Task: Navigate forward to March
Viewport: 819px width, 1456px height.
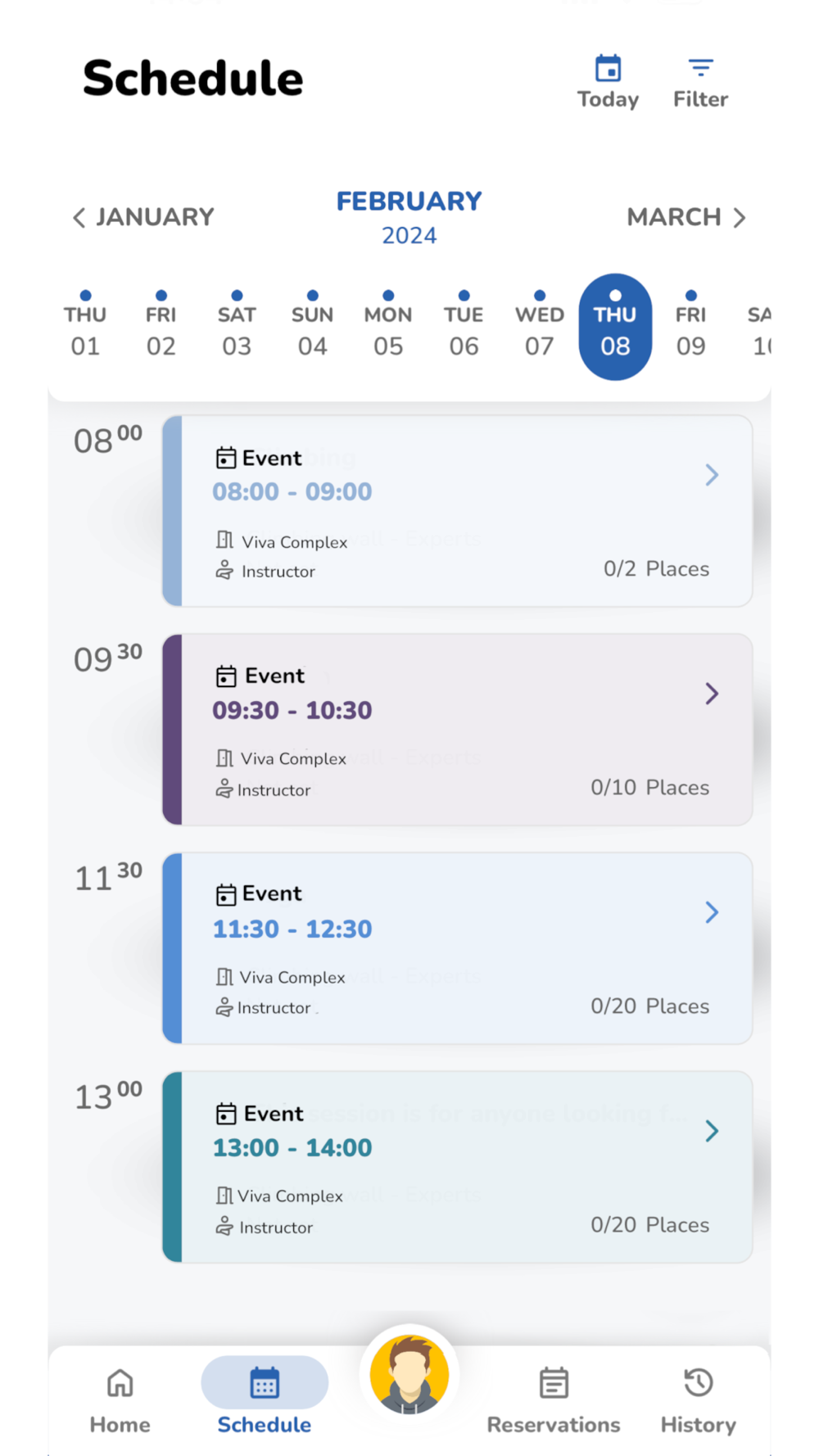Action: click(686, 217)
